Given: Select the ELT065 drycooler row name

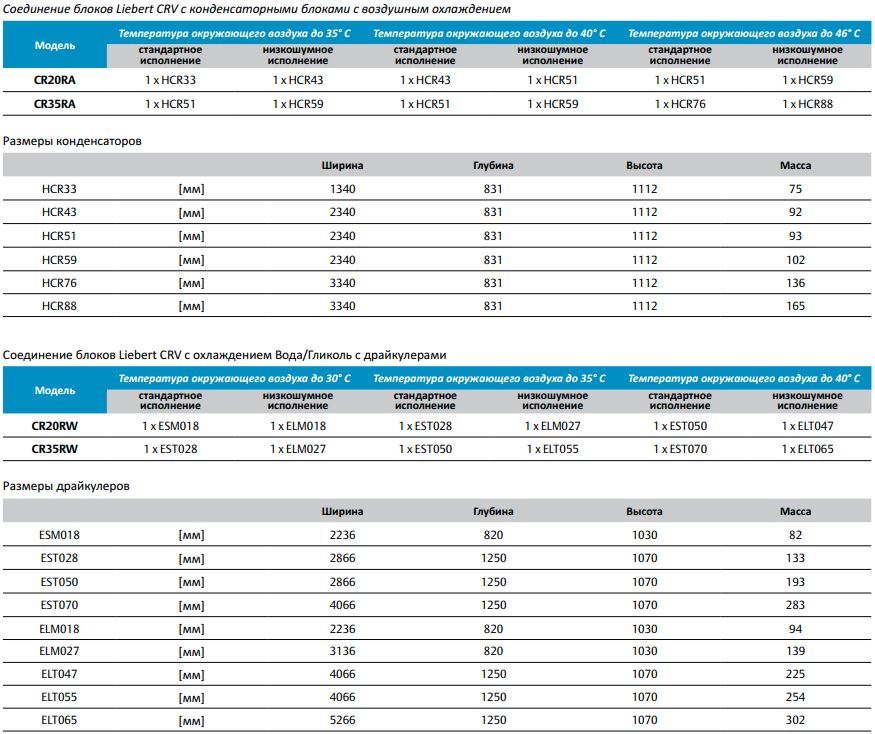Looking at the screenshot, I should click(59, 720).
